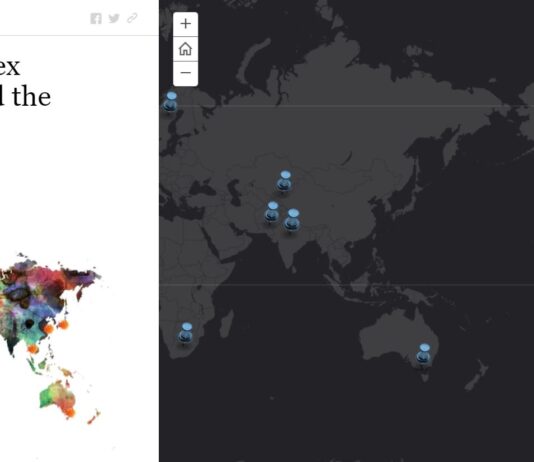Open the pushpin over northern India
Image resolution: width=534 pixels, height=462 pixels.
[x=292, y=220]
